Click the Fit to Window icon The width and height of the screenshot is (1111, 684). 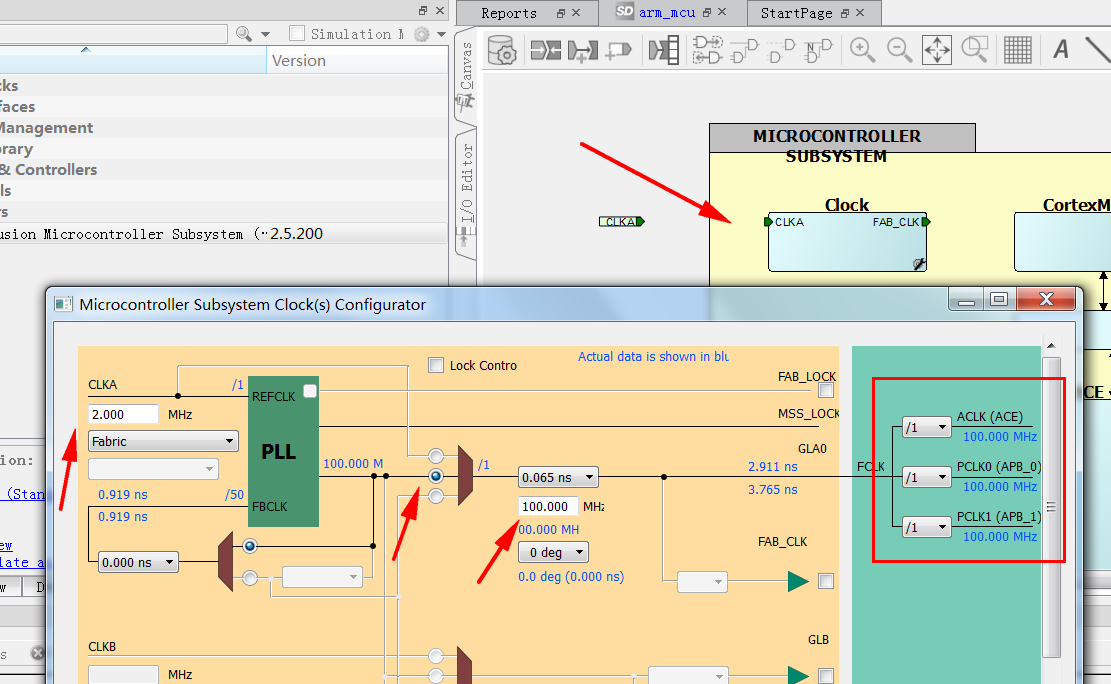click(x=936, y=49)
